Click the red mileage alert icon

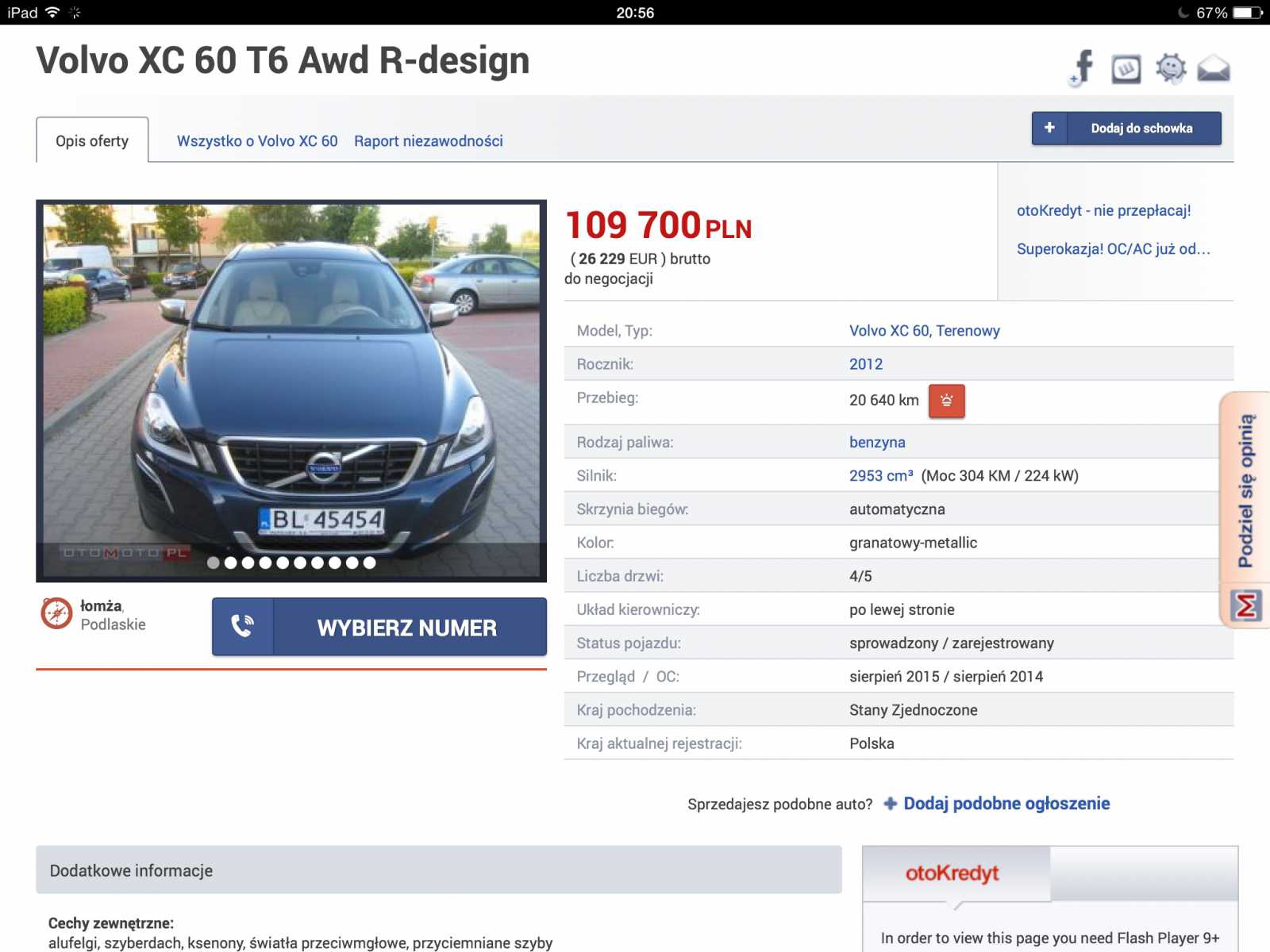tap(946, 401)
